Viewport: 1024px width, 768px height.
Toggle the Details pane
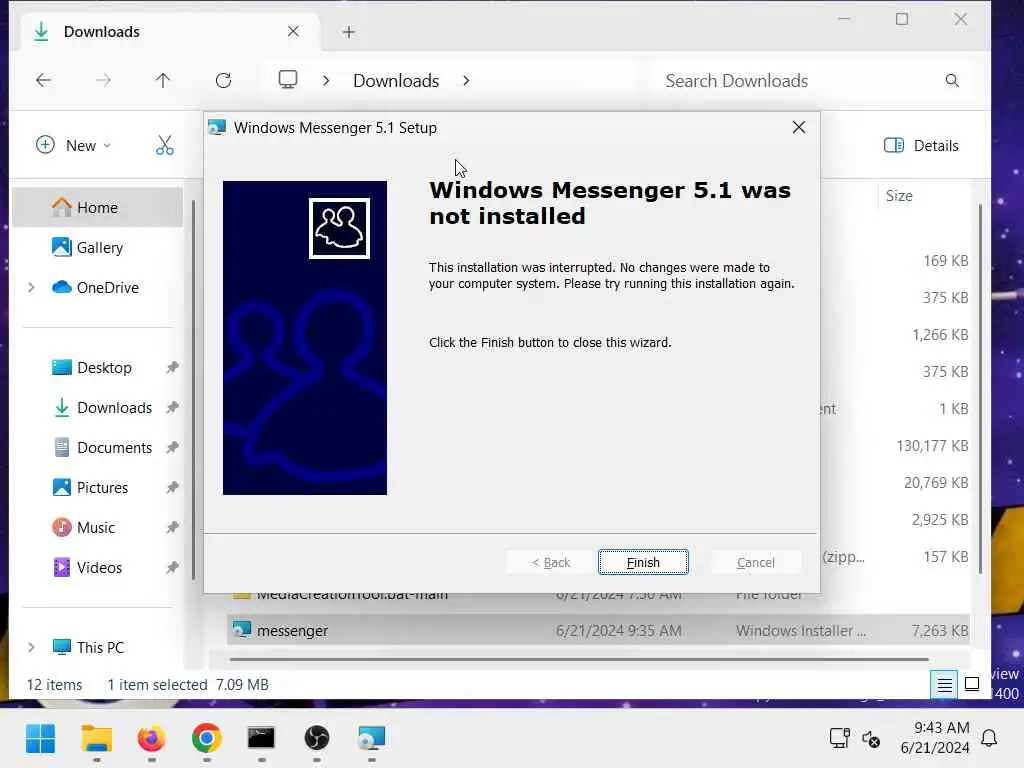click(921, 145)
